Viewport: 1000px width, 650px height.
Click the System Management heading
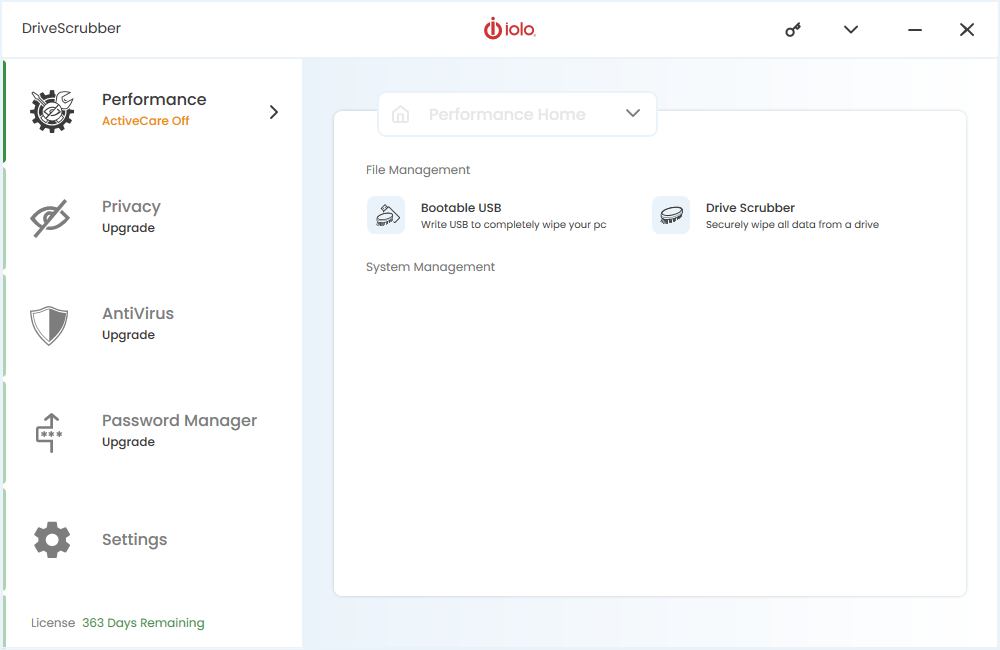430,267
